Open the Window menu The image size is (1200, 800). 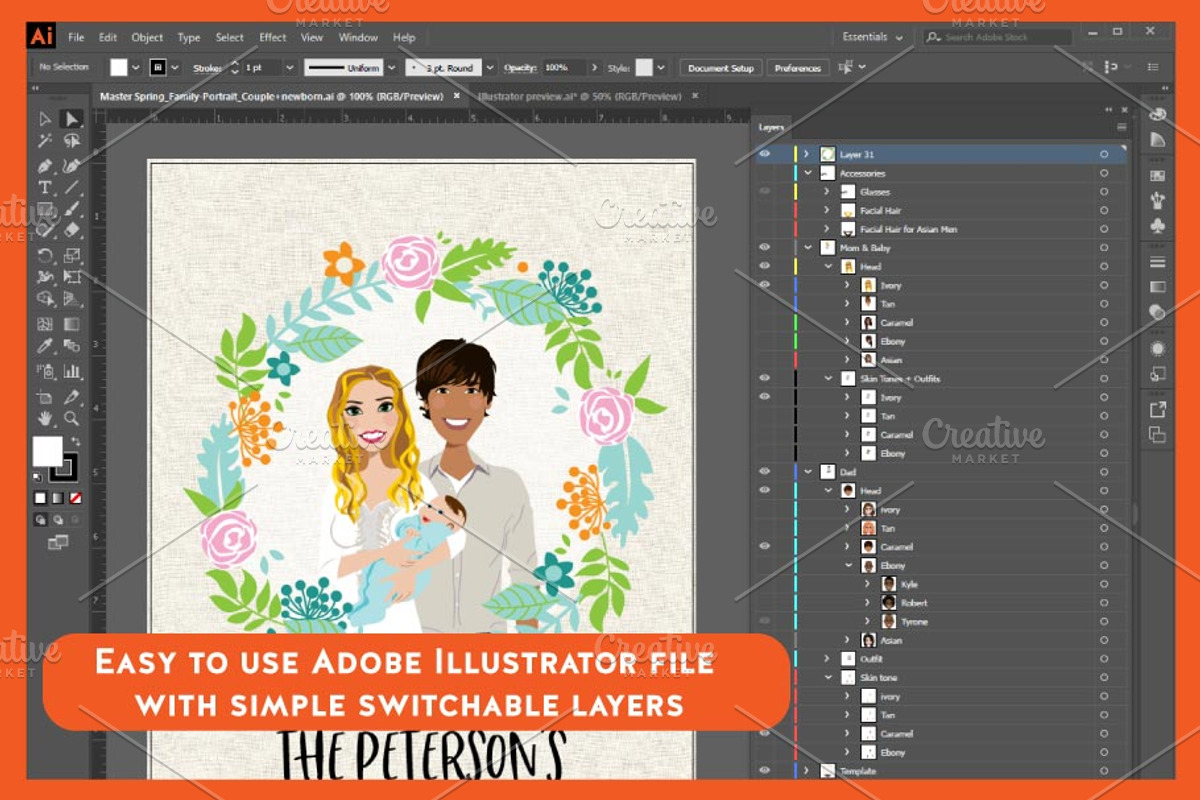click(358, 37)
